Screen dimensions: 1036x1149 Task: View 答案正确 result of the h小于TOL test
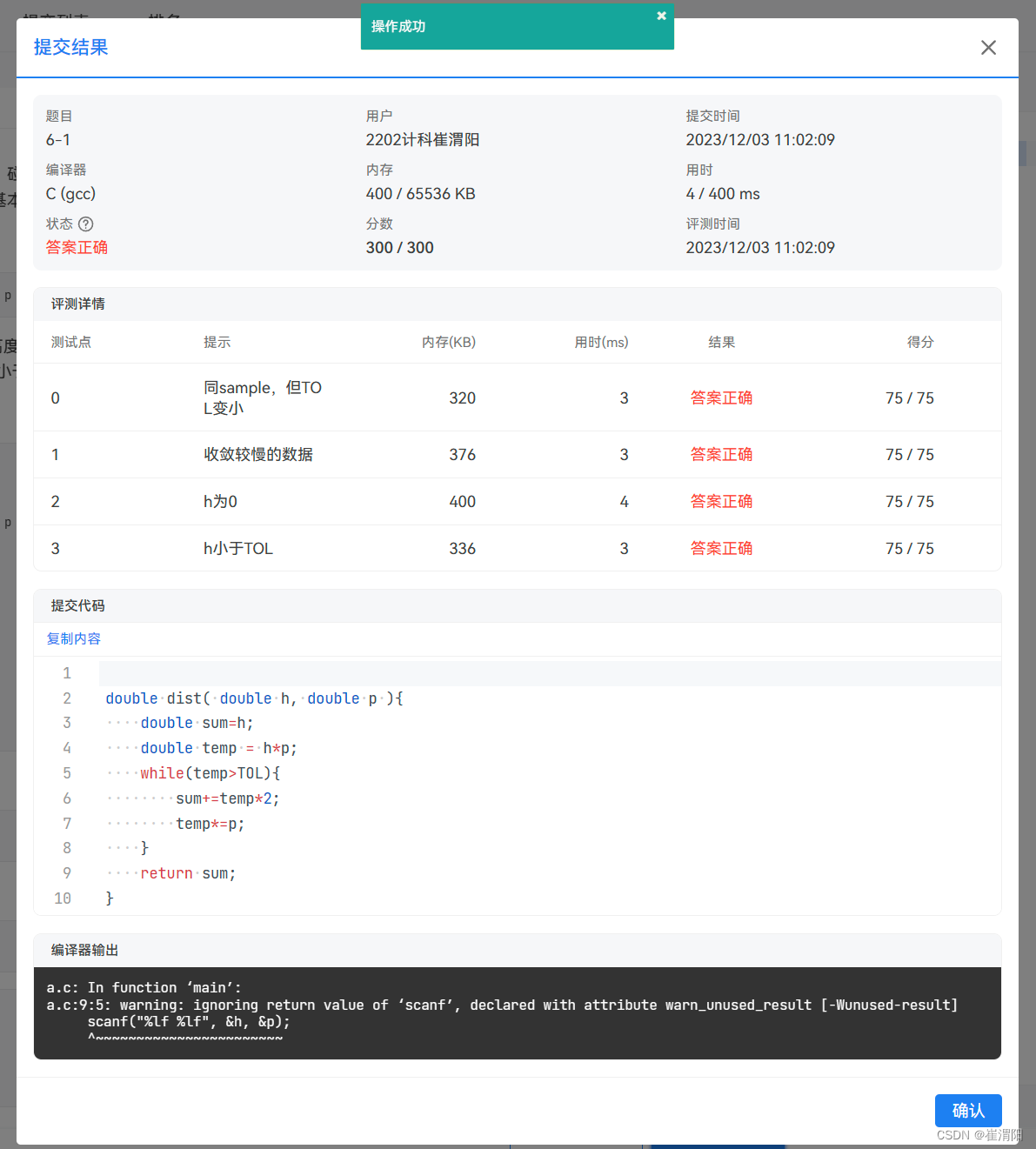click(x=721, y=548)
